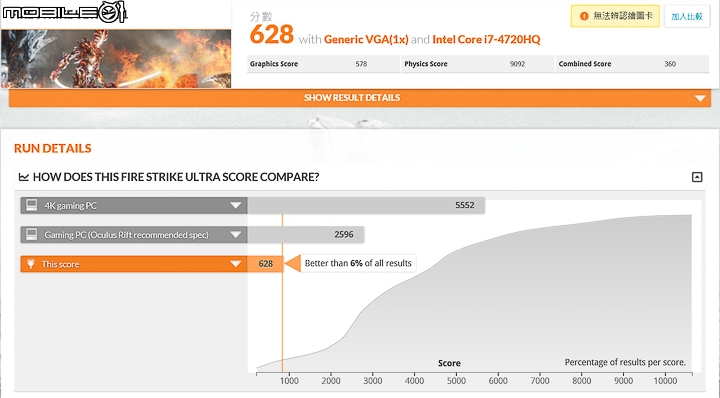This screenshot has width=720, height=398.
Task: Click the Fire Strike artwork thumbnail
Action: coord(116,59)
